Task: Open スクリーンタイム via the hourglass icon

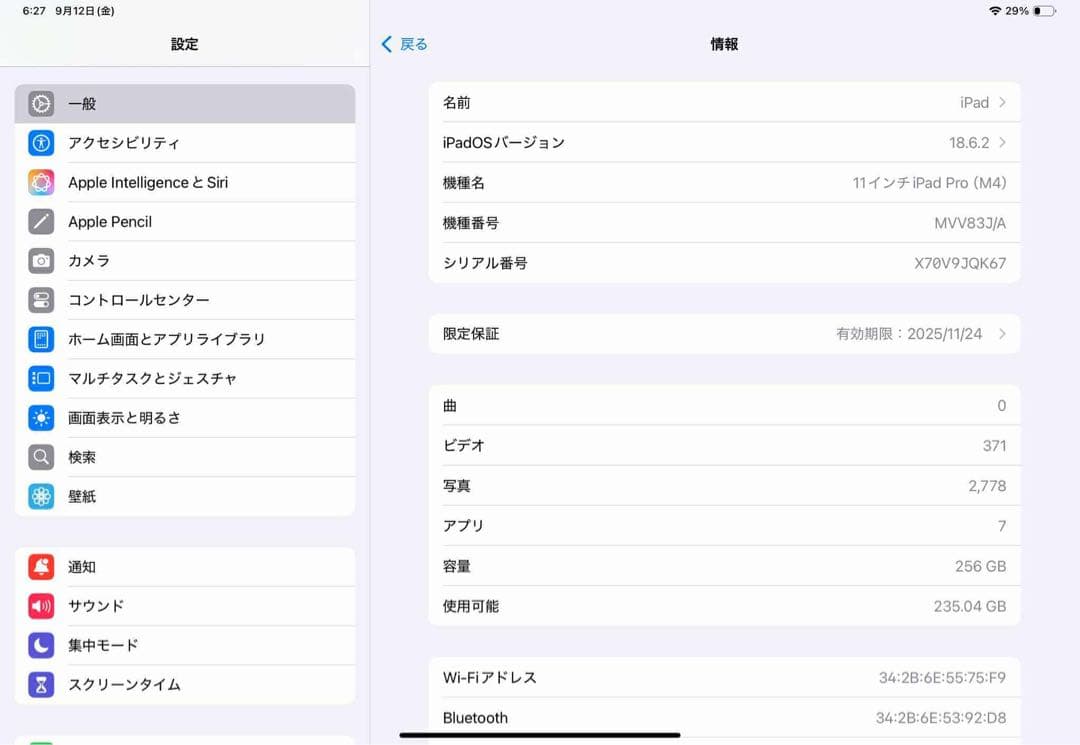Action: click(40, 685)
